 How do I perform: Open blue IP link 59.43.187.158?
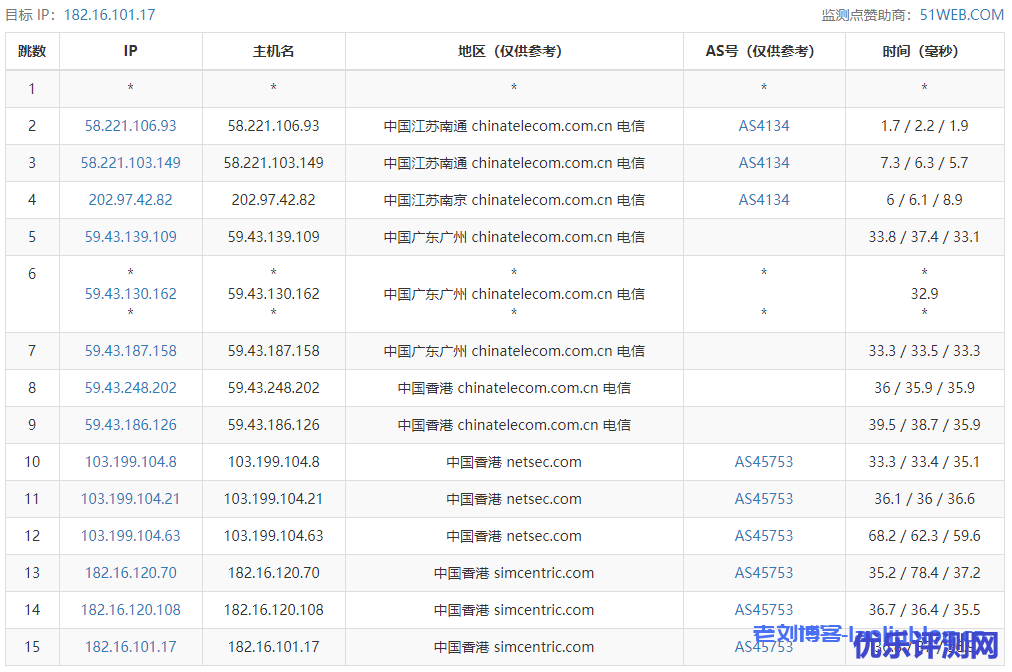point(131,351)
